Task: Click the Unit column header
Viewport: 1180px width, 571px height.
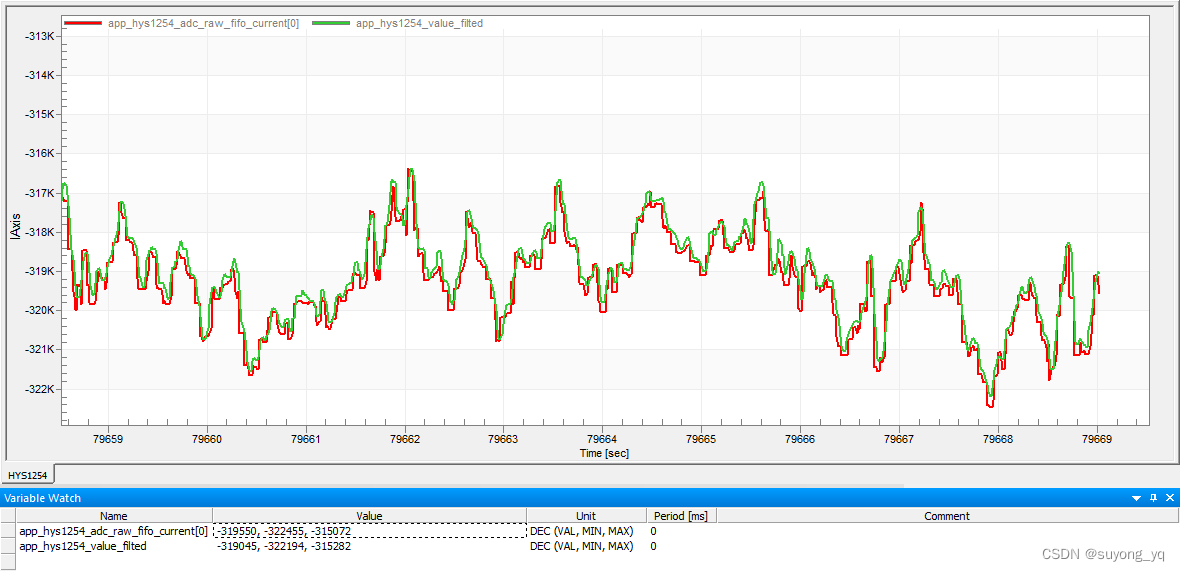Action: [x=585, y=516]
